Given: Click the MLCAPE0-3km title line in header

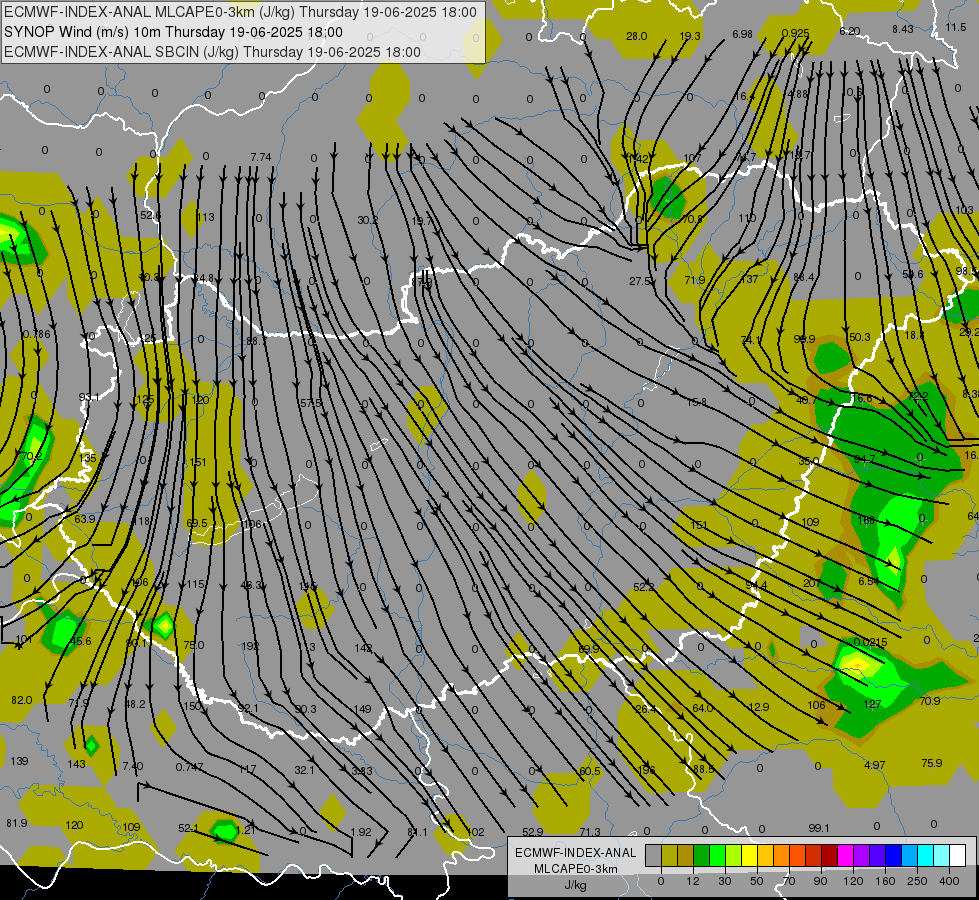Looking at the screenshot, I should pos(240,12).
